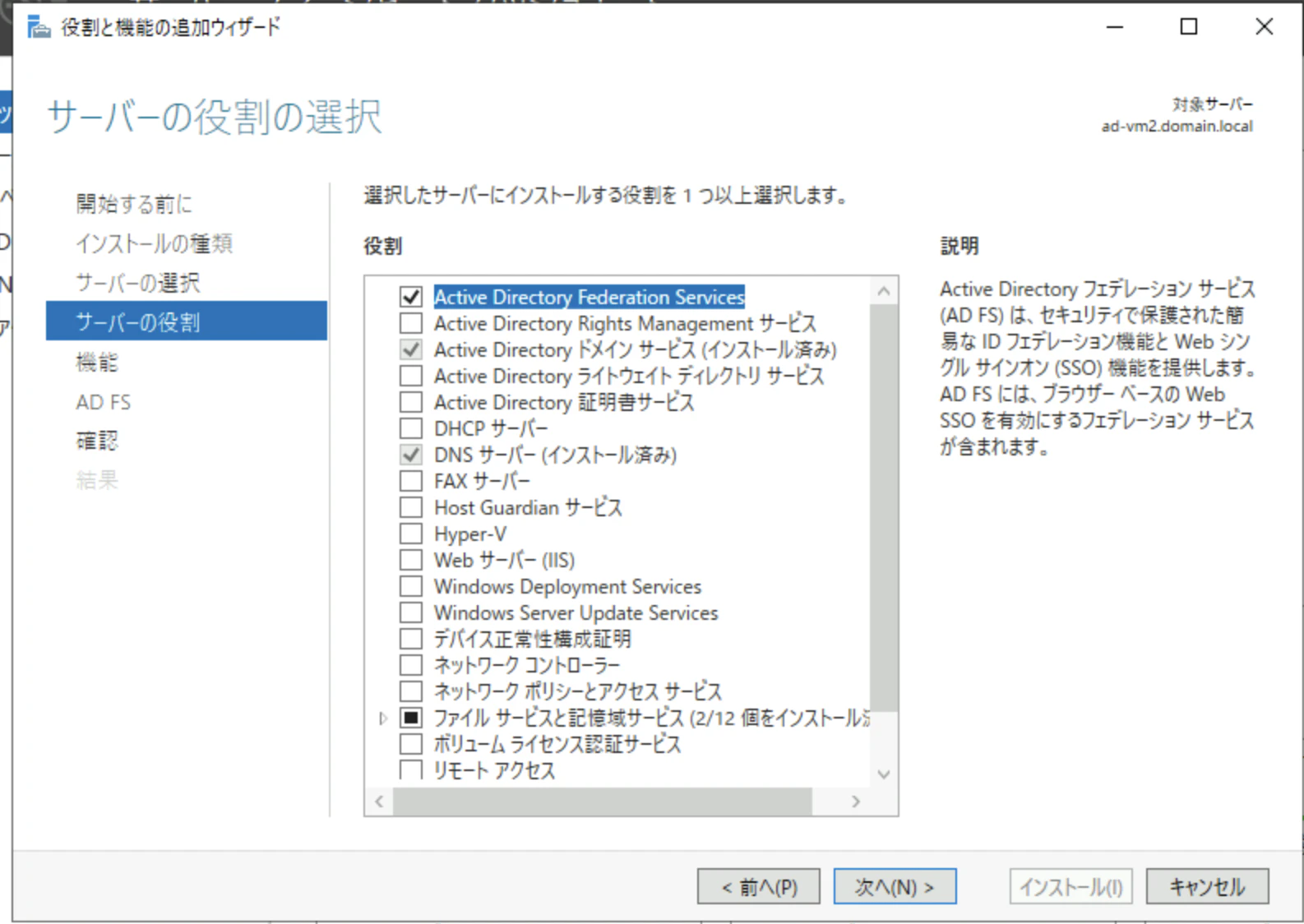
Task: Click the horizontal scrollbar thumb under roles
Action: pos(603,802)
